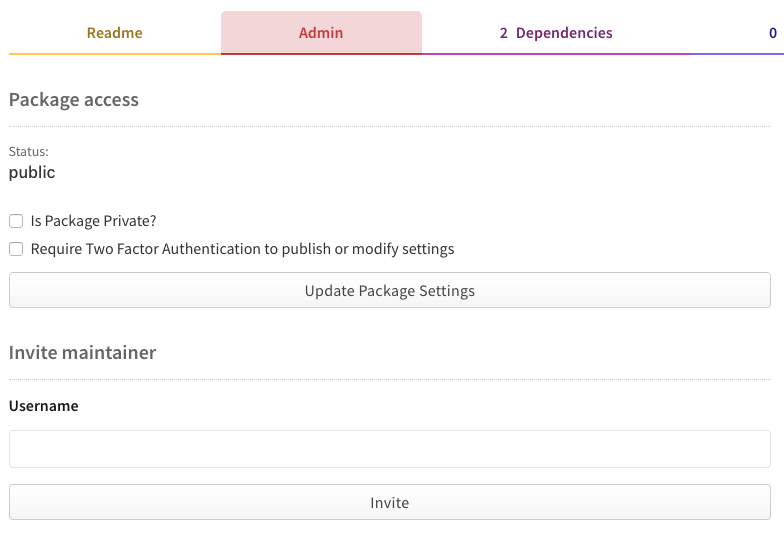Click the "Is Package Private?" label text
This screenshot has height=536, width=784.
click(94, 221)
